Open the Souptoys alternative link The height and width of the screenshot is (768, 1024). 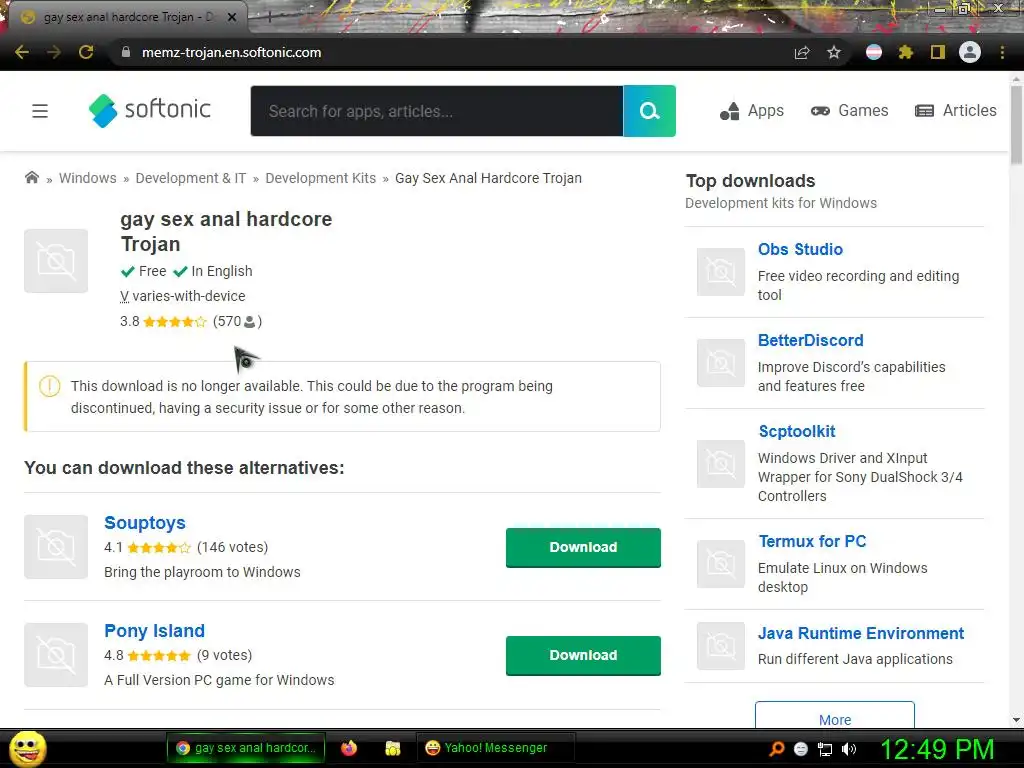click(x=145, y=523)
